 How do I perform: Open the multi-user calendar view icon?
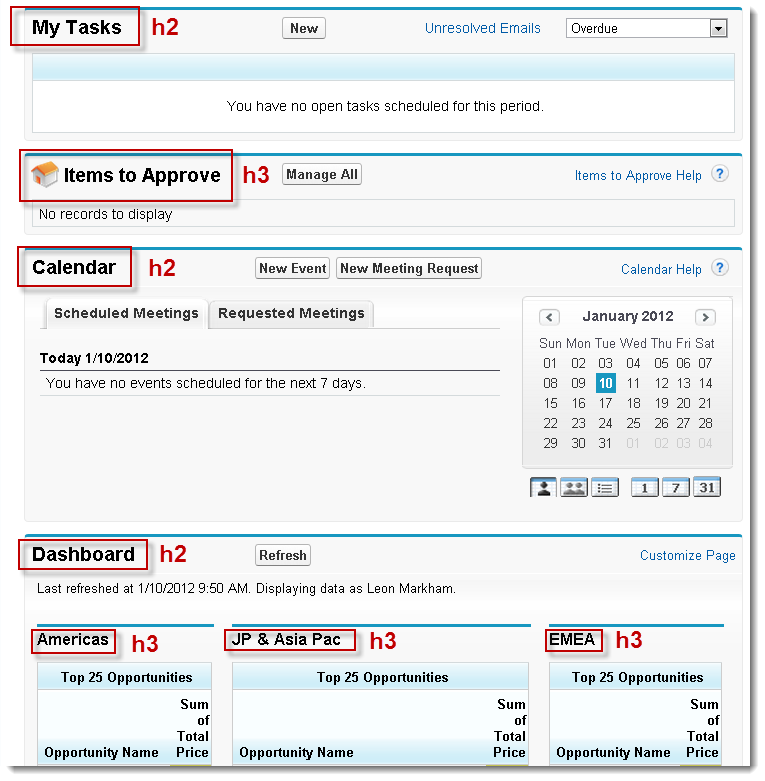point(574,487)
